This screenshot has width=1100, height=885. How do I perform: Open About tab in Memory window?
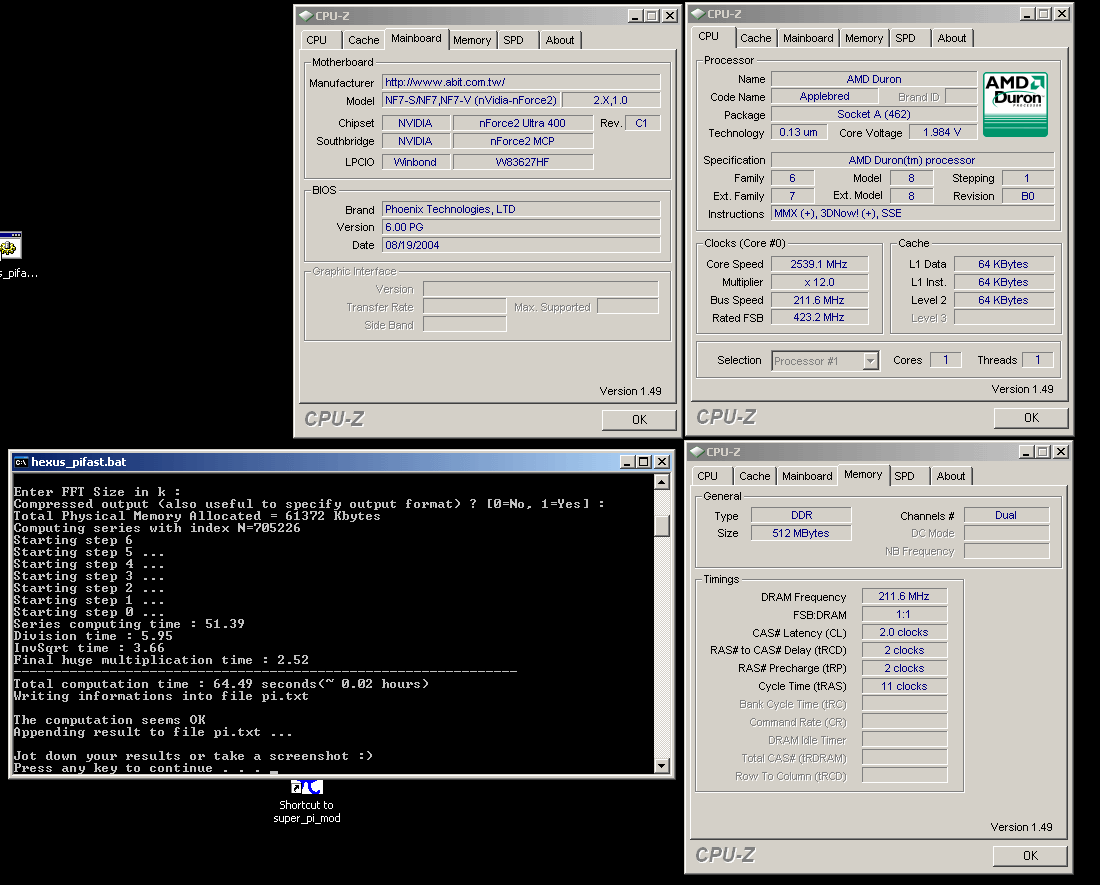point(951,475)
